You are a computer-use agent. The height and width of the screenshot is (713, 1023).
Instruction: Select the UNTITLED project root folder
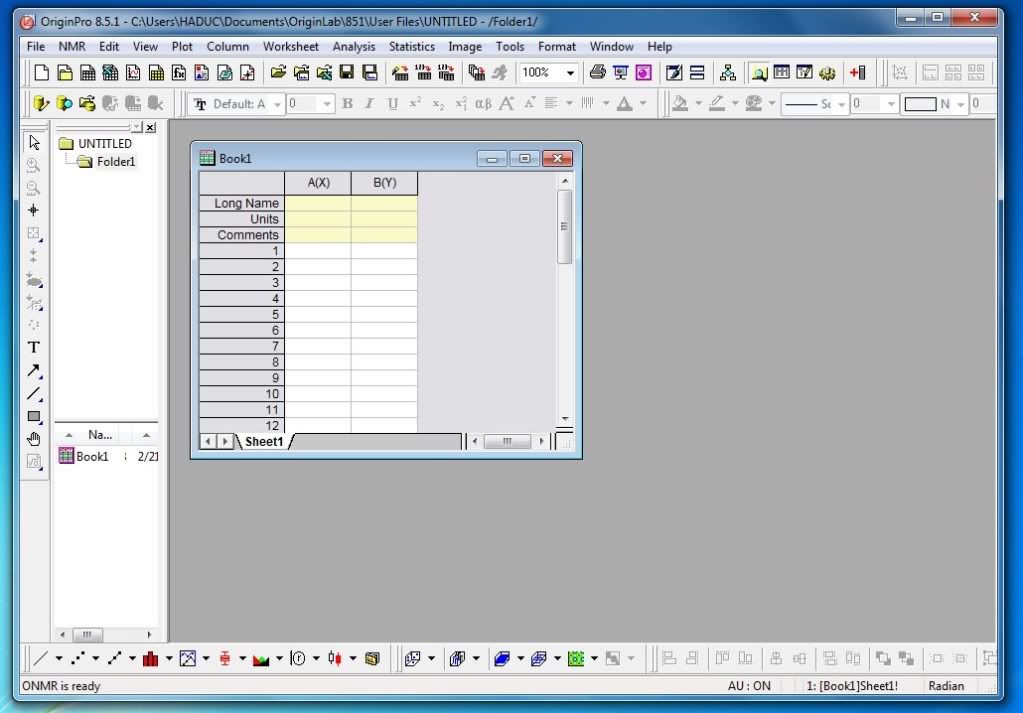[104, 144]
